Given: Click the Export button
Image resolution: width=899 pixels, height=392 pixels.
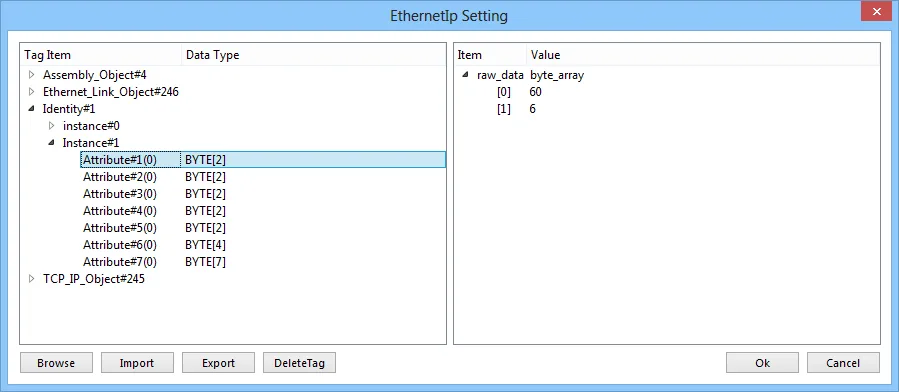Looking at the screenshot, I should pyautogui.click(x=218, y=363).
